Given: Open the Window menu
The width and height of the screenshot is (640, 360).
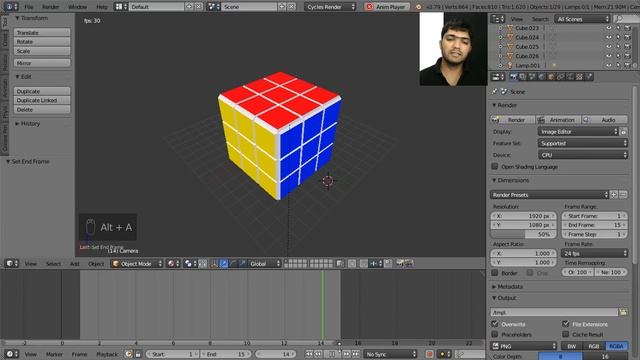Looking at the screenshot, I should click(78, 7).
